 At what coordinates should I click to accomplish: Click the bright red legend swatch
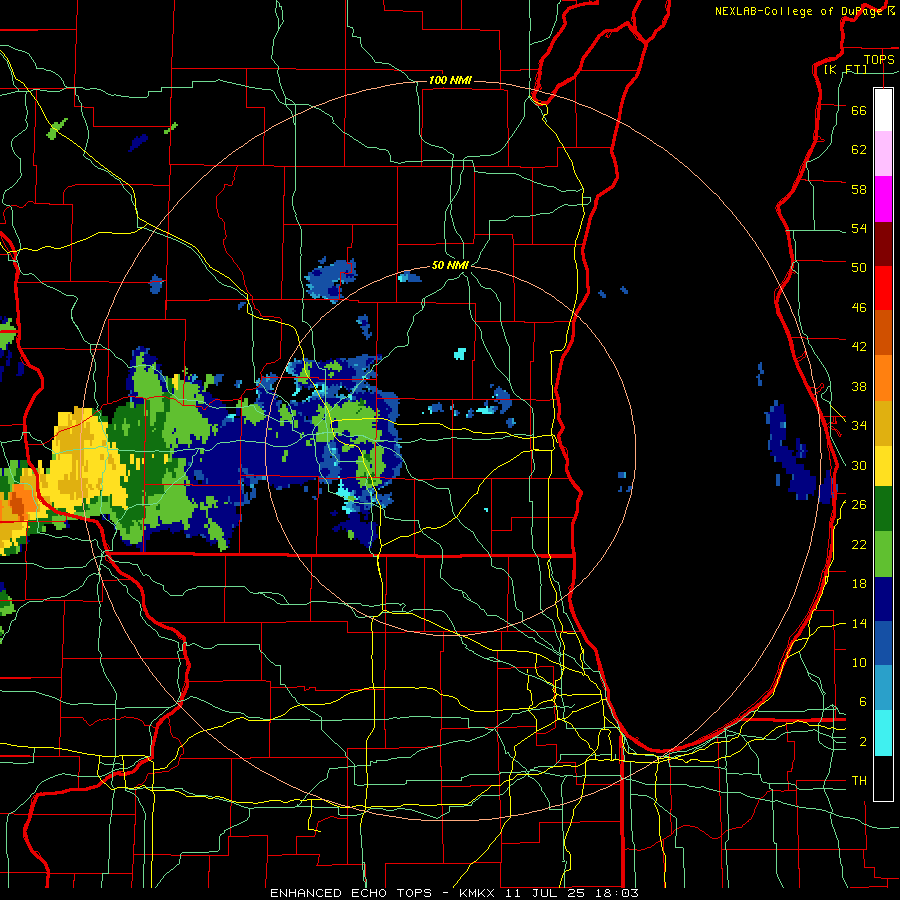click(x=883, y=288)
